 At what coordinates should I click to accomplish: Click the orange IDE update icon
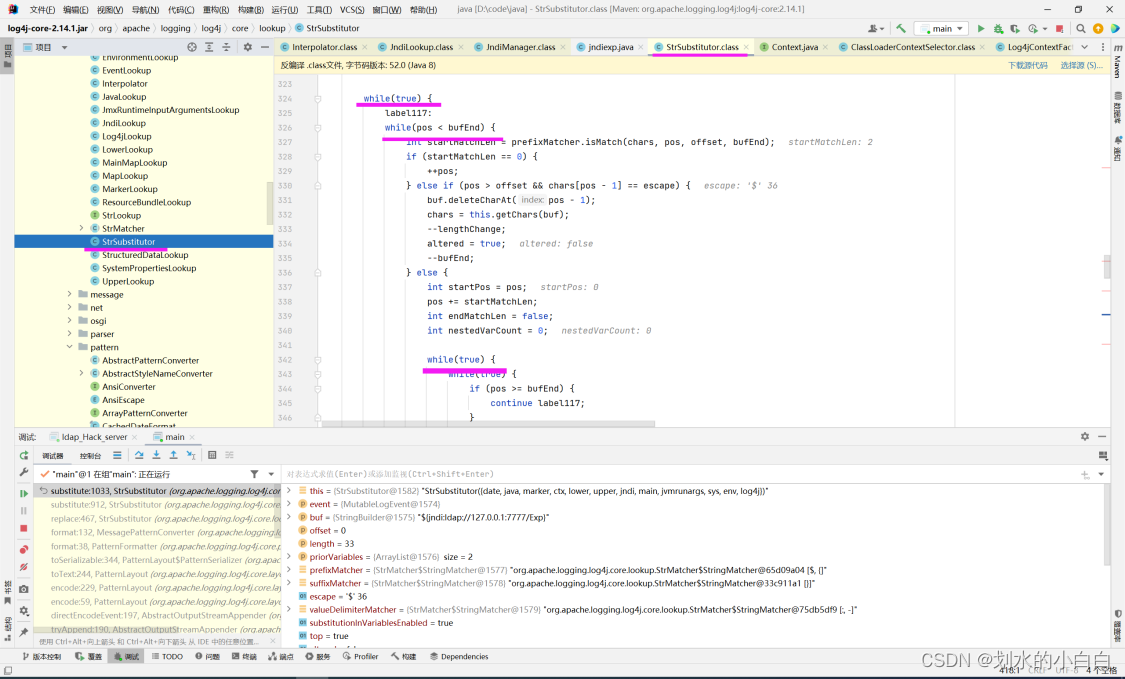pyautogui.click(x=1098, y=29)
